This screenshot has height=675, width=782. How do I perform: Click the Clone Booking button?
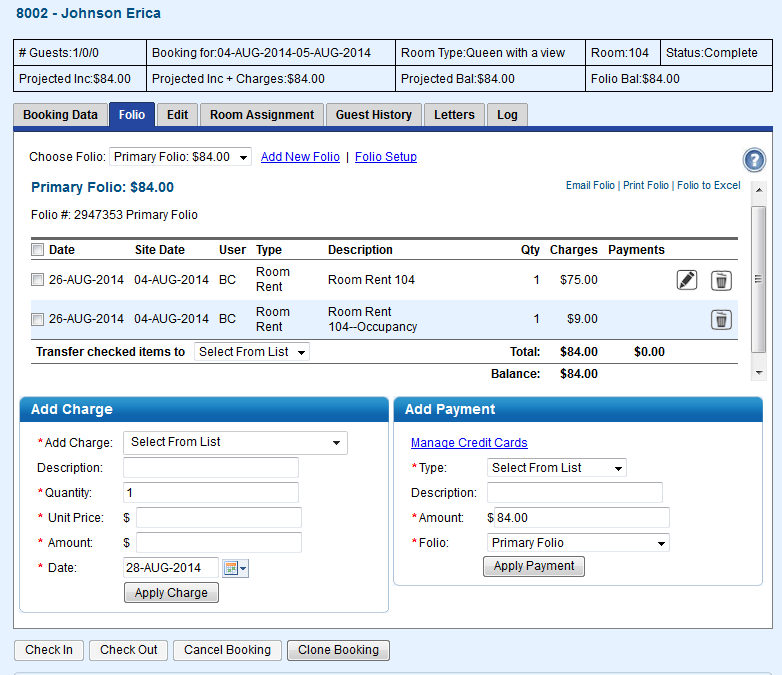point(338,650)
